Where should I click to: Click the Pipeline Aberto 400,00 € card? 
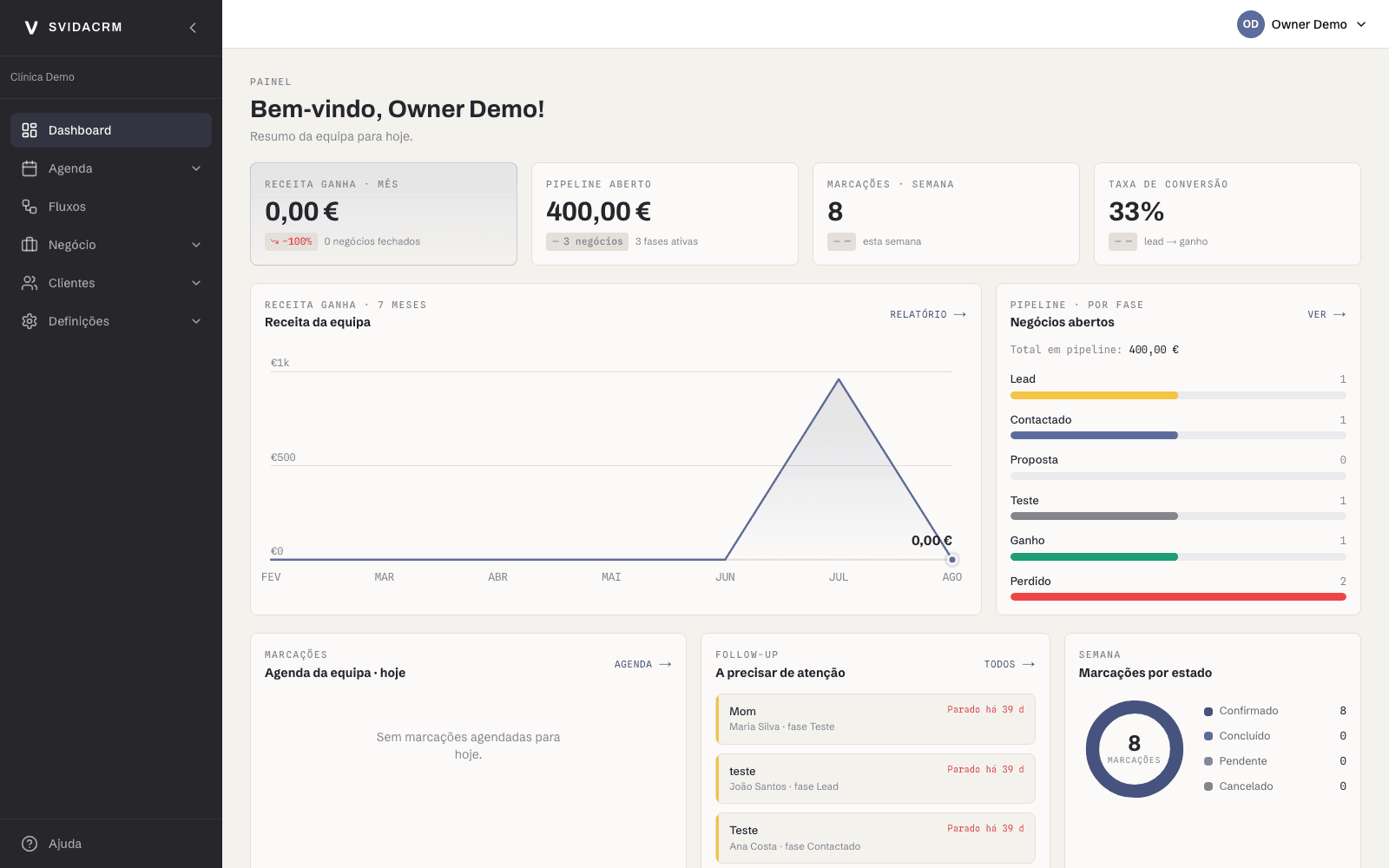click(x=665, y=214)
